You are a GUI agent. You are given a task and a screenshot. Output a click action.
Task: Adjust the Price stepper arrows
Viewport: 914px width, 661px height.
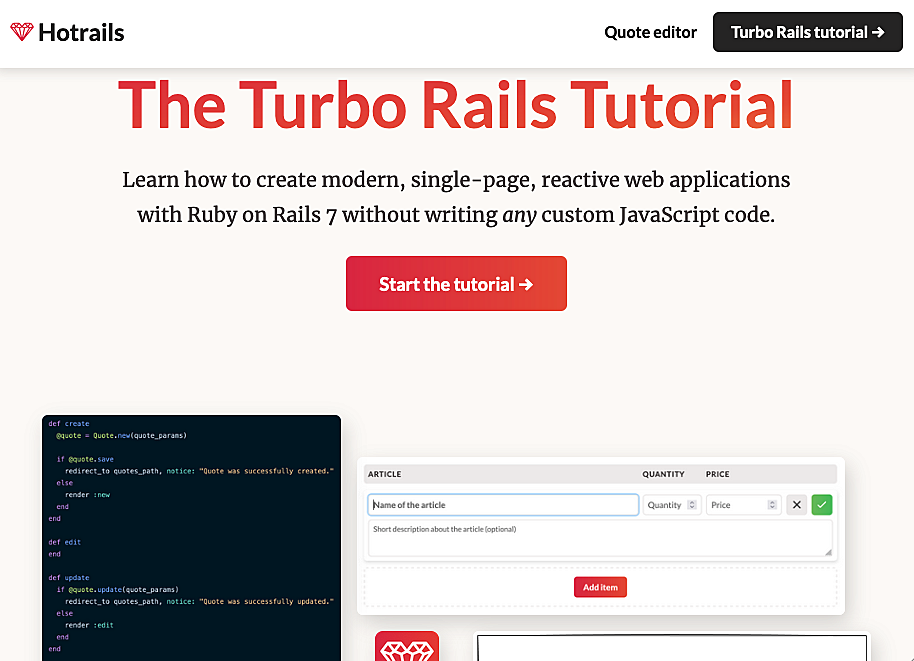pos(772,505)
